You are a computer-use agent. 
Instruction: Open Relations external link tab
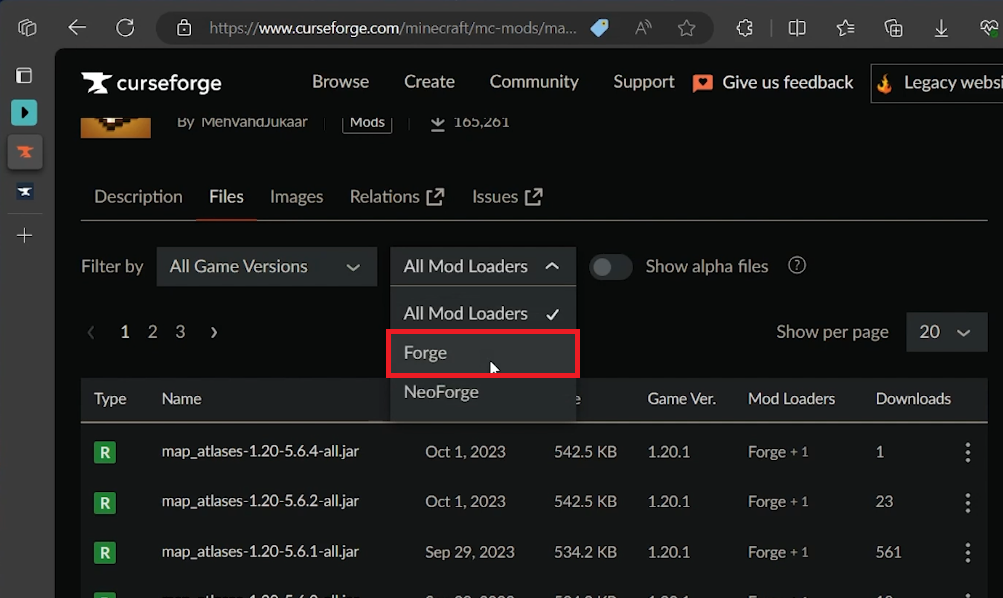(397, 196)
